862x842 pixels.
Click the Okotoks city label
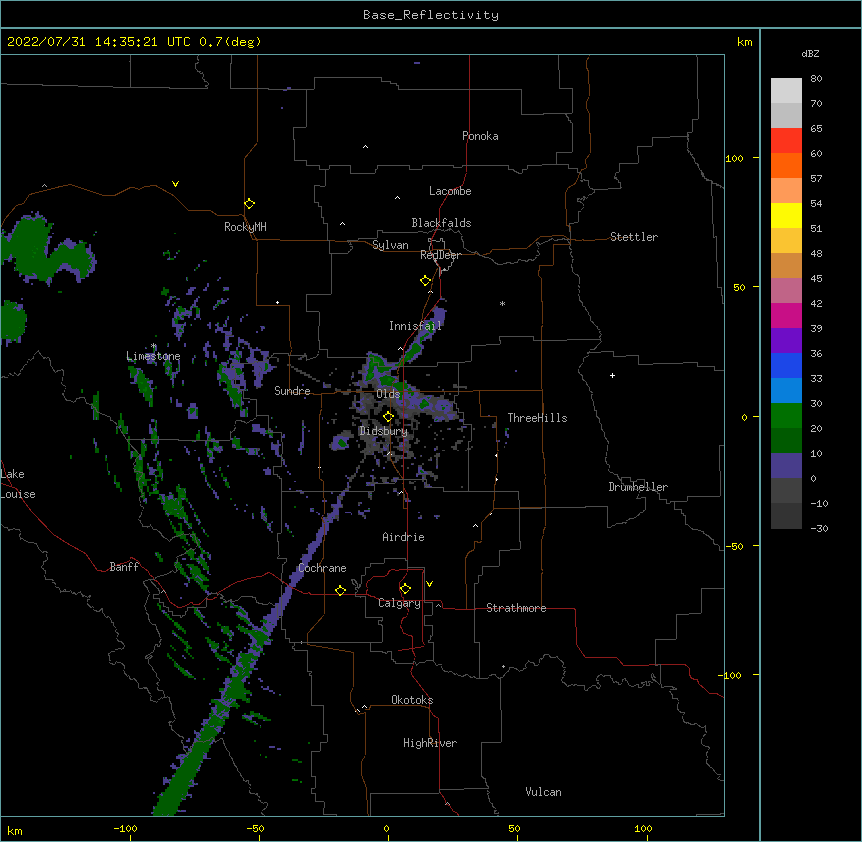point(412,700)
